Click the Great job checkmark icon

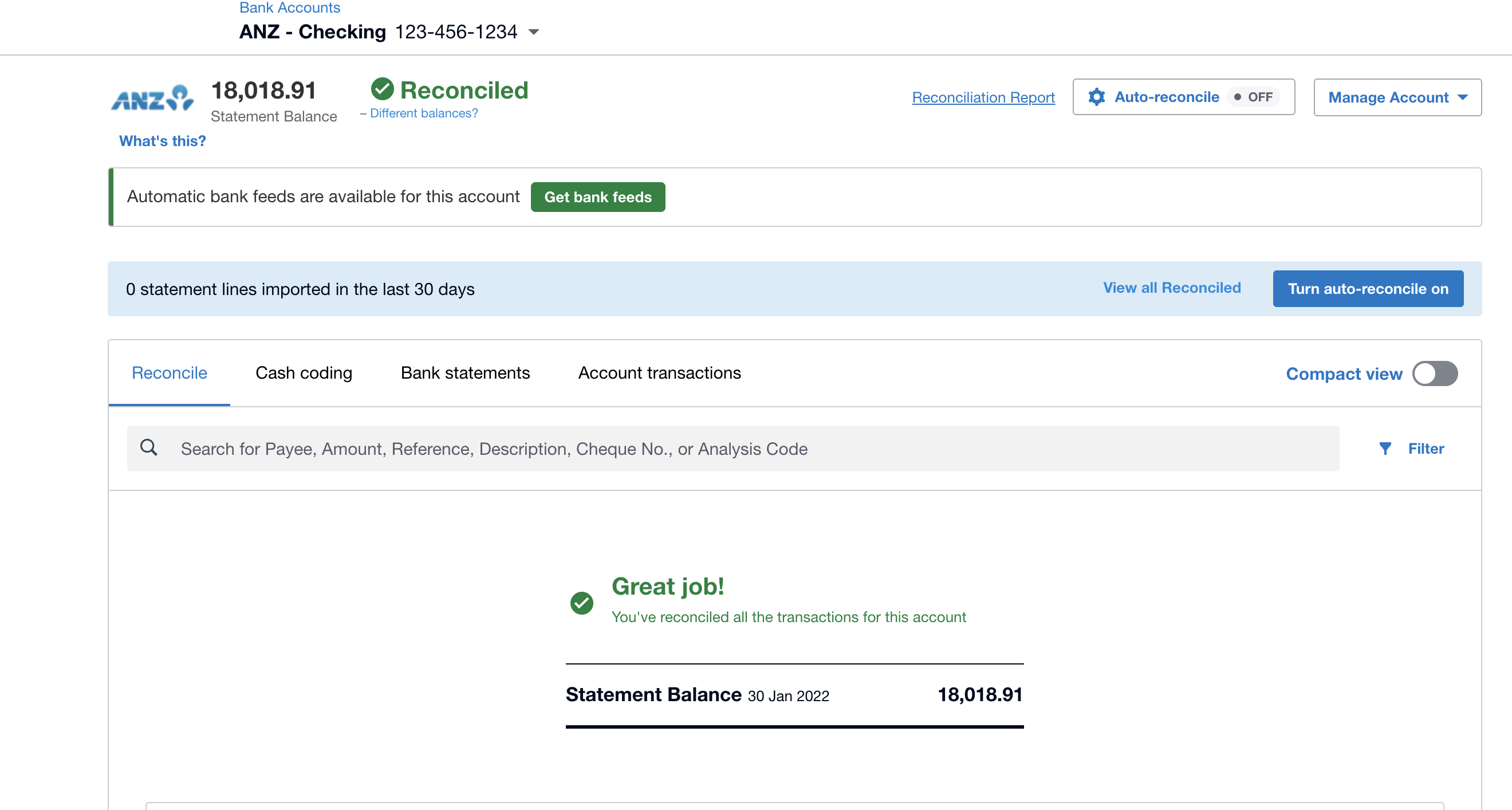coord(582,603)
